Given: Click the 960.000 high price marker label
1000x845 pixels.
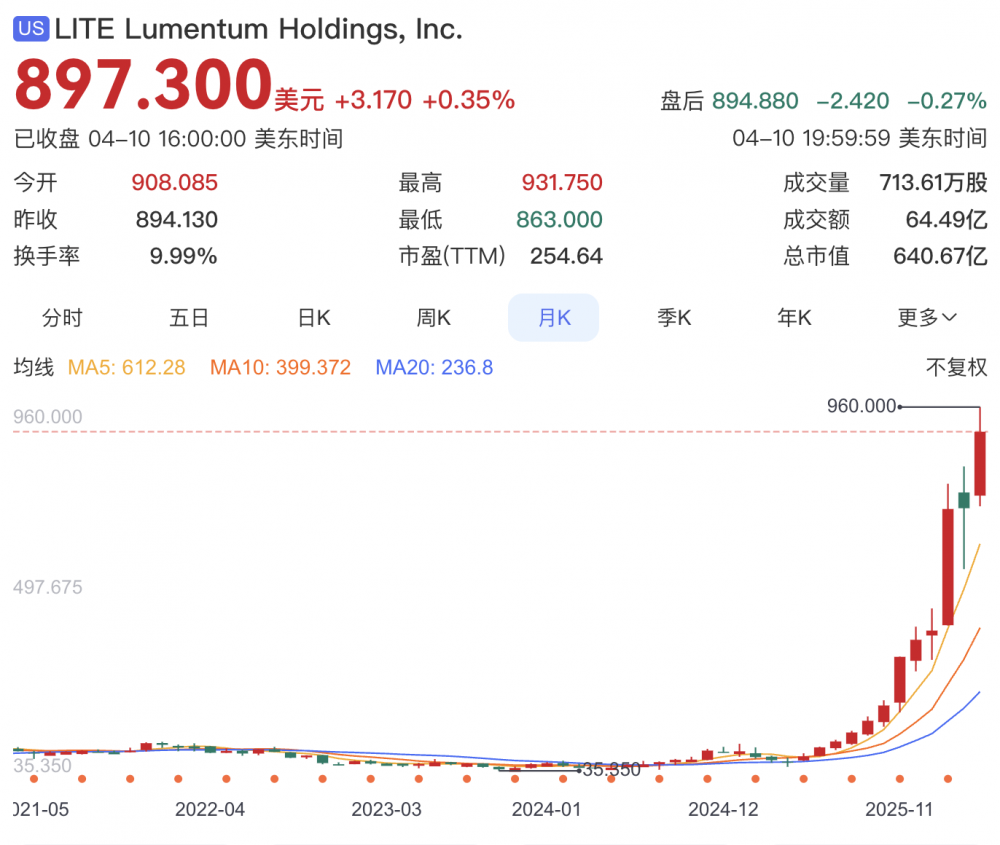Looking at the screenshot, I should 862,405.
